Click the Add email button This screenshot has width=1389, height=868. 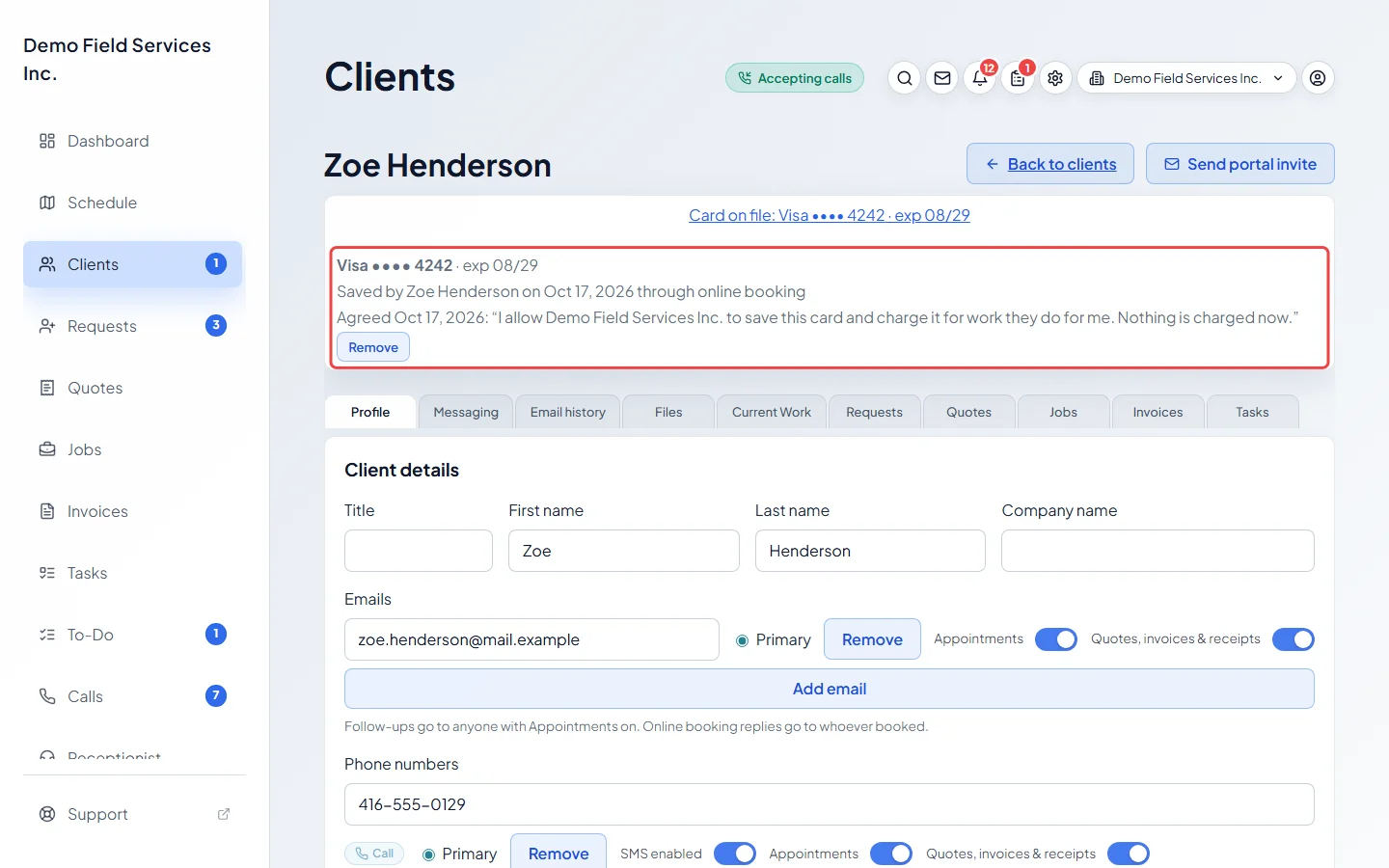coord(830,689)
